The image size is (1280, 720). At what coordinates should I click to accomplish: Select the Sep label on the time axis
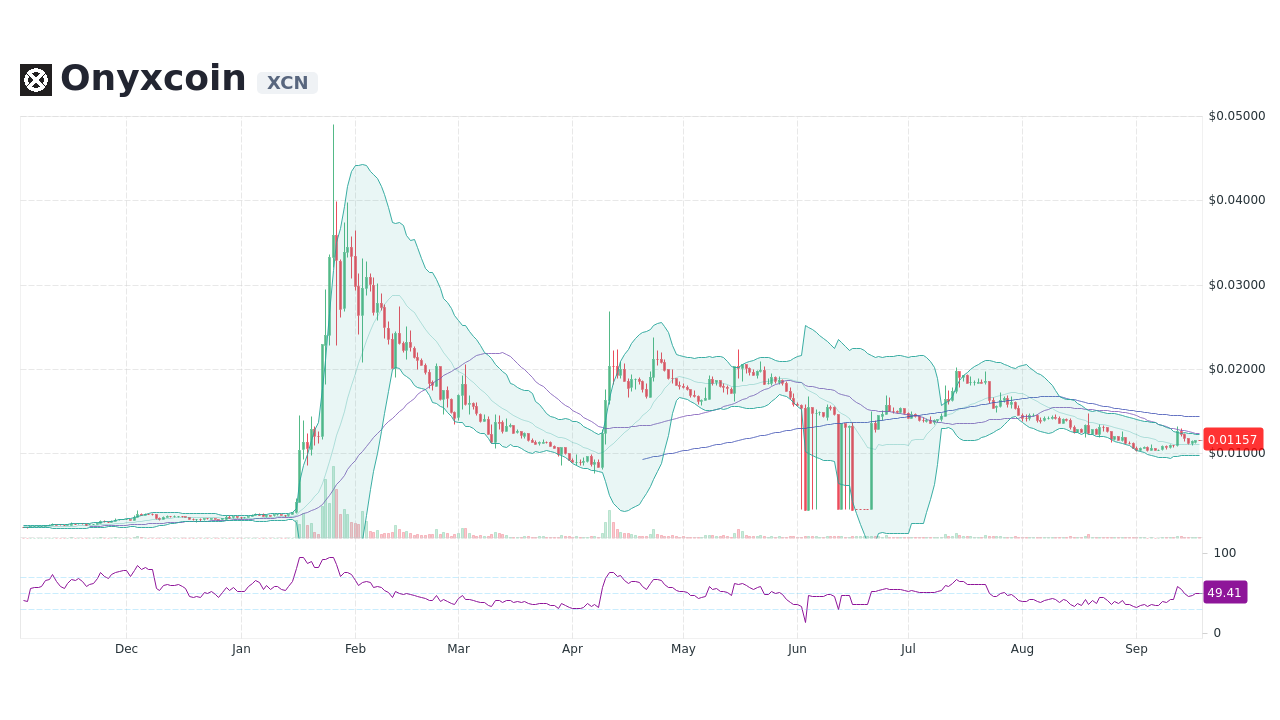(1136, 649)
